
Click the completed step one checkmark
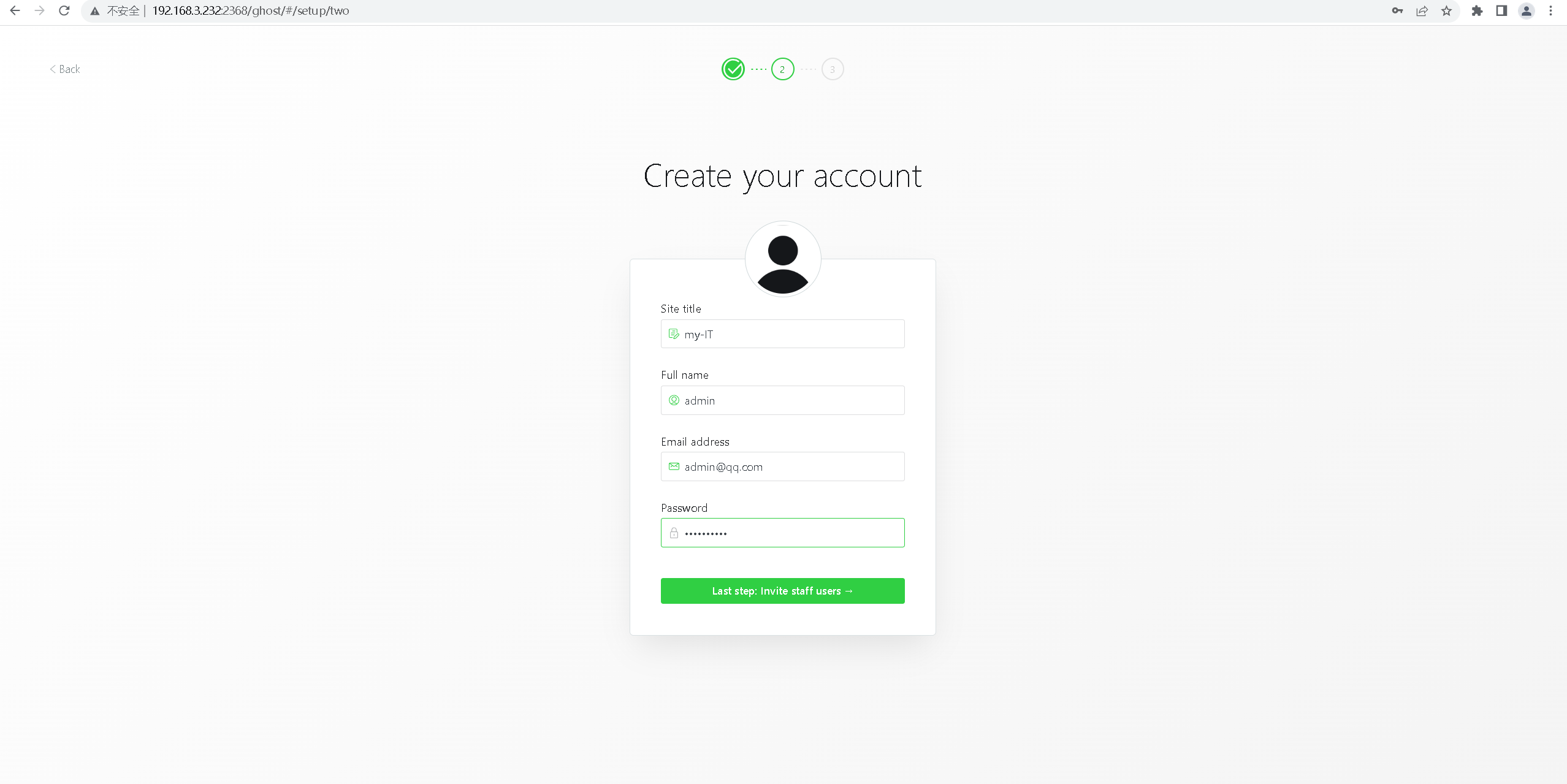[x=733, y=69]
